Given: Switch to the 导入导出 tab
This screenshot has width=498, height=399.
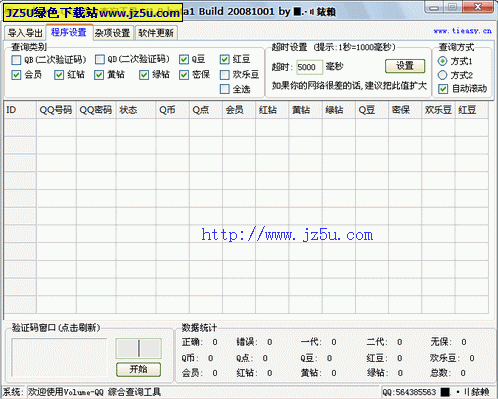Looking at the screenshot, I should pyautogui.click(x=25, y=33).
